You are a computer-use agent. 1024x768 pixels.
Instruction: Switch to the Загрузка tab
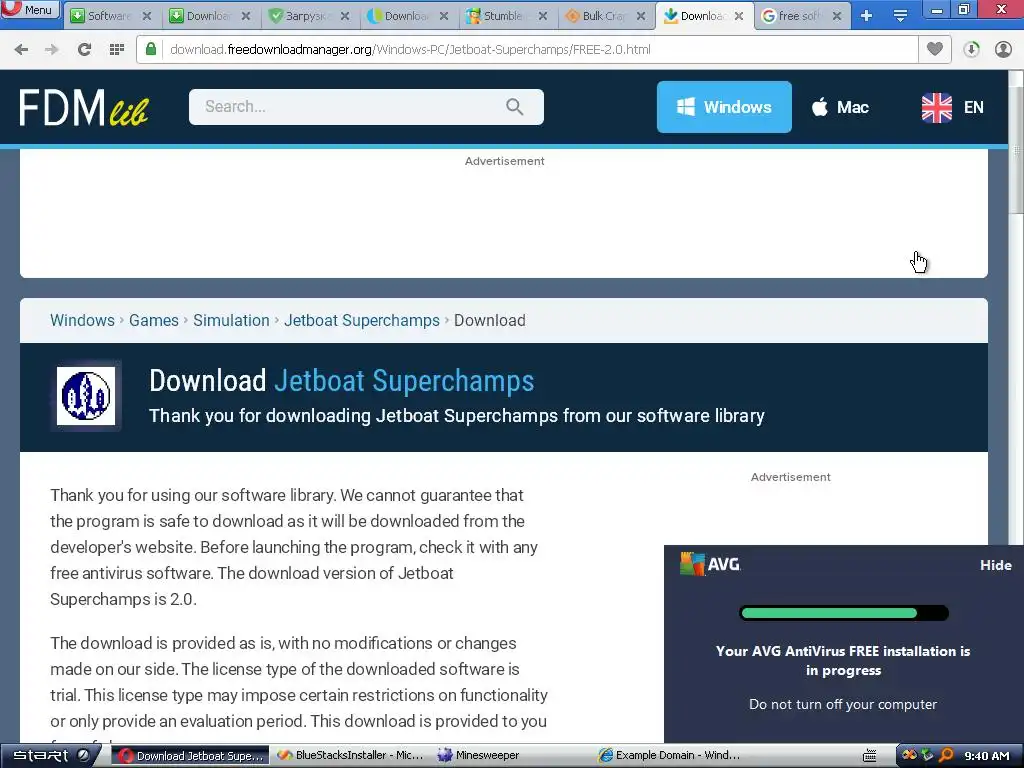click(x=310, y=16)
